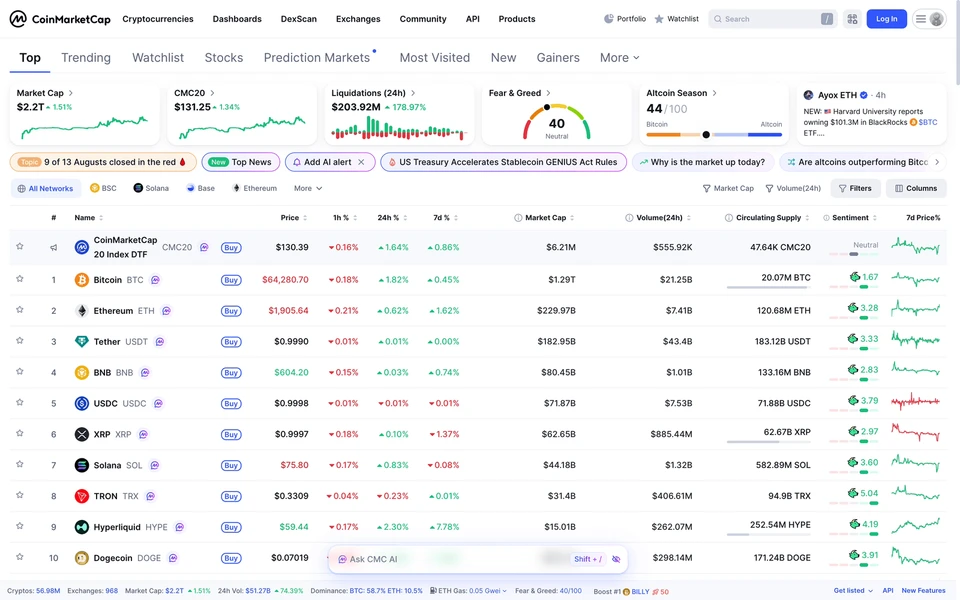The height and width of the screenshot is (600, 960).
Task: Click Buy button for Bitcoin
Action: (231, 280)
